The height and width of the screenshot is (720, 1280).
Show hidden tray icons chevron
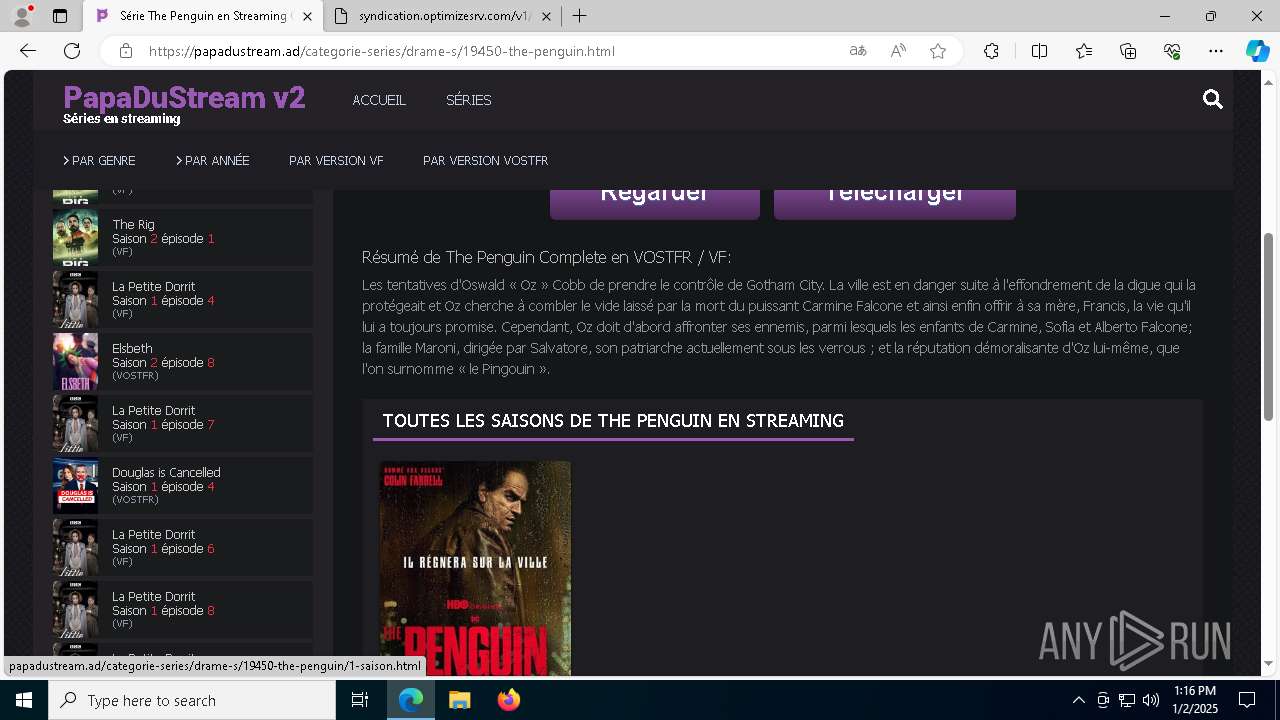pyautogui.click(x=1078, y=700)
